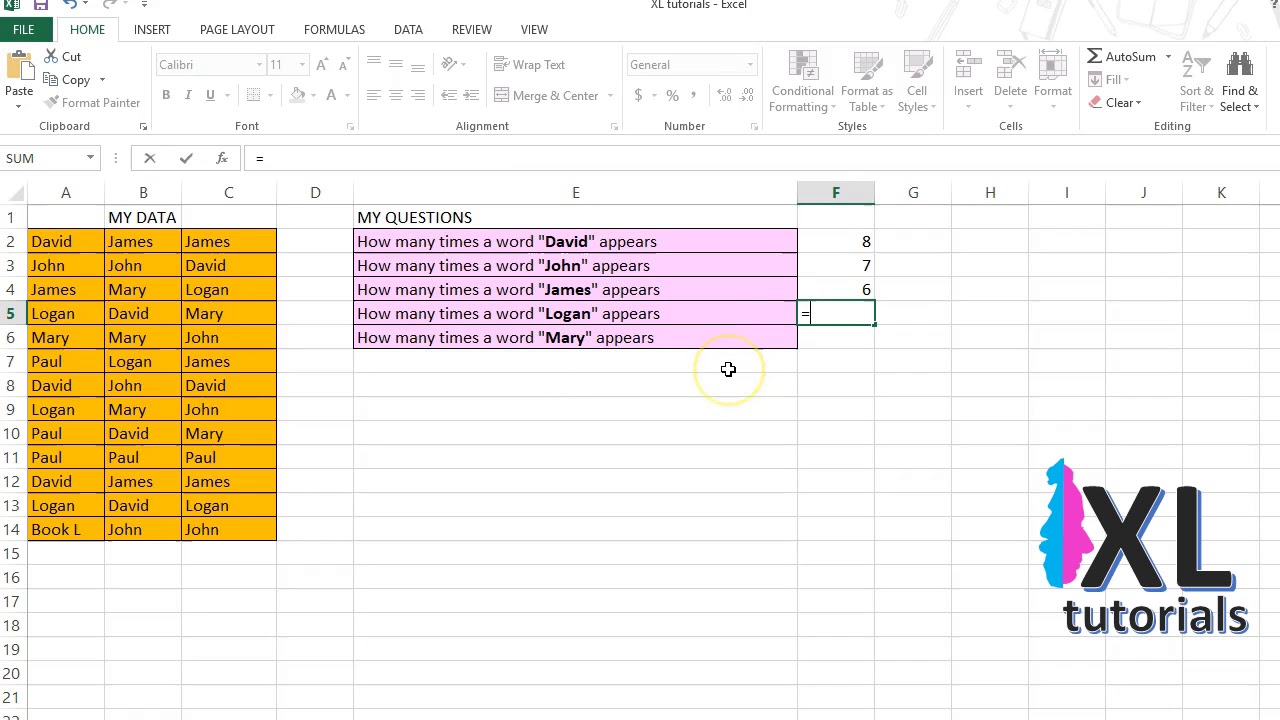Open the font size dropdown
This screenshot has width=1280, height=720.
coord(303,65)
